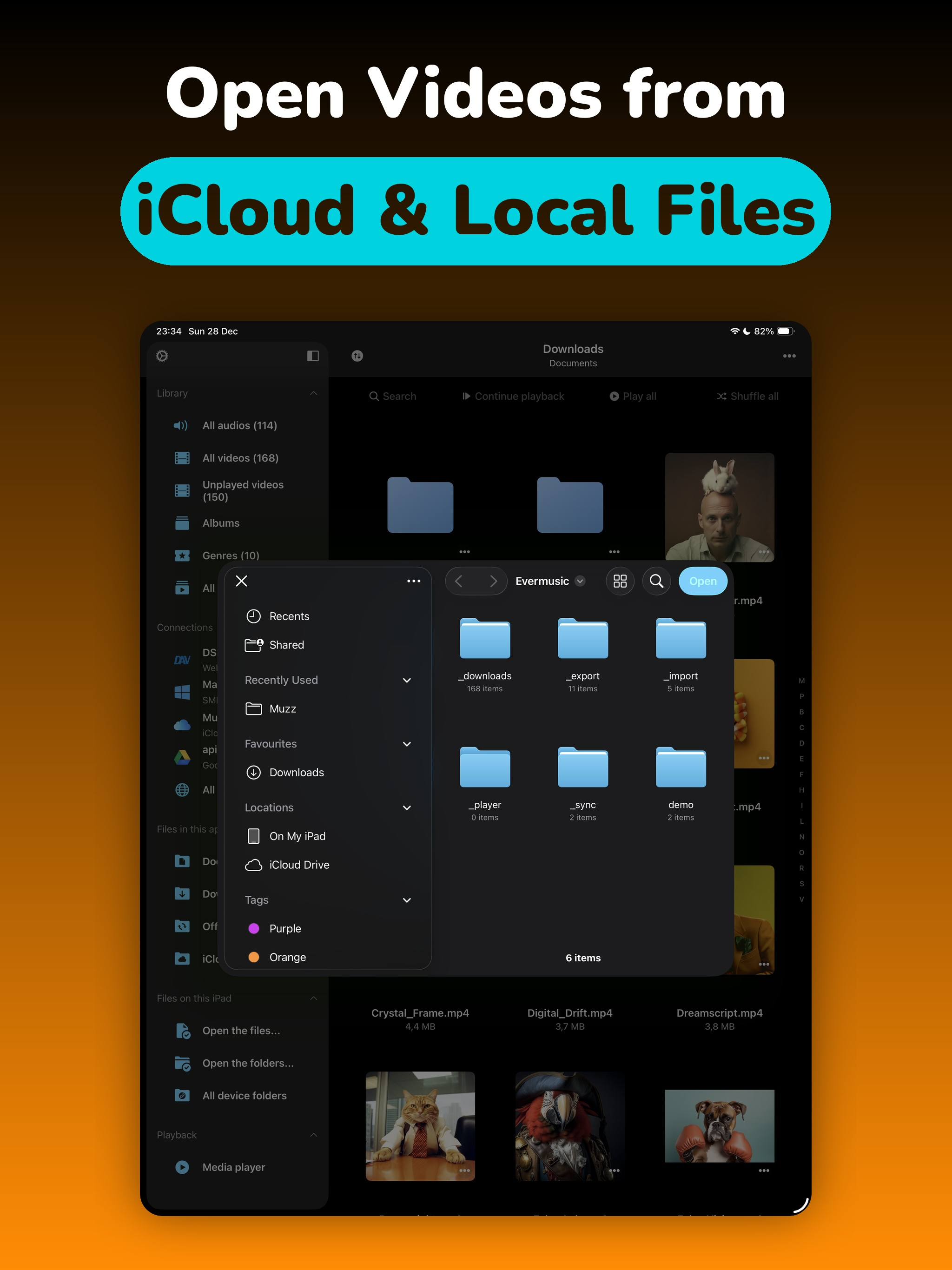Open the _export folder
Screen dimensions: 952x1270
(x=583, y=655)
